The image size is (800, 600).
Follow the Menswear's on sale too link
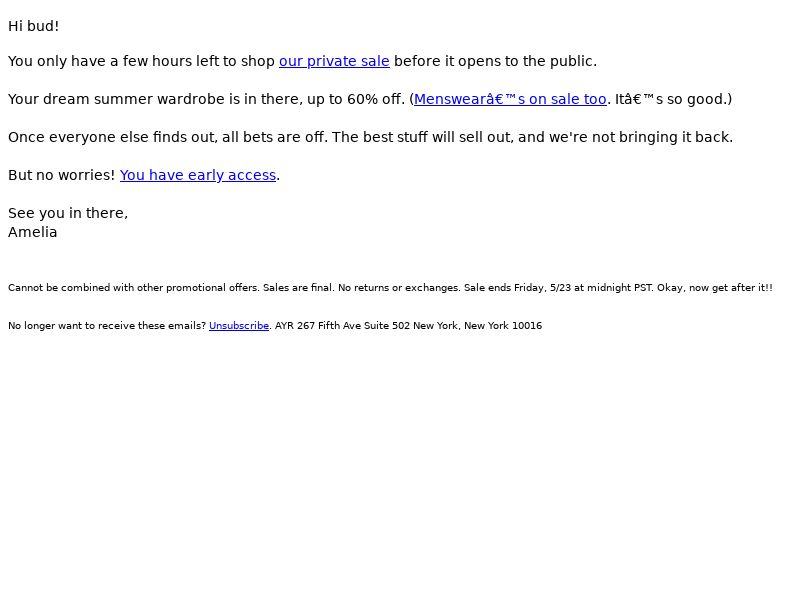(510, 99)
